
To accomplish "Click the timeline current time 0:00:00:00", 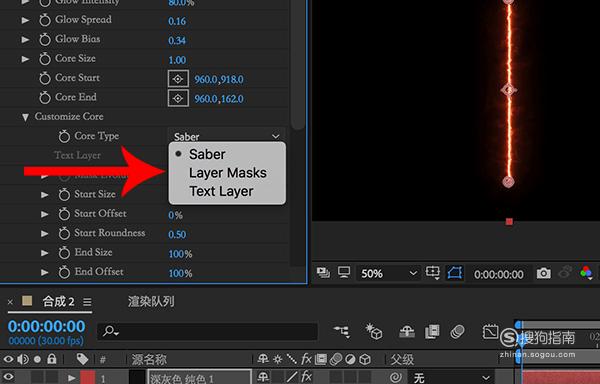I will click(46, 326).
